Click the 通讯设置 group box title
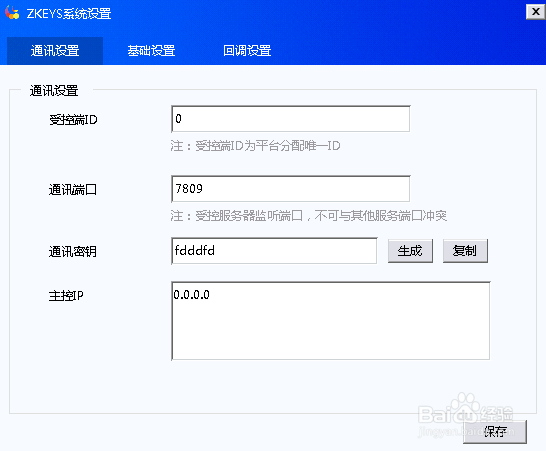The height and width of the screenshot is (451, 546). pos(54,91)
